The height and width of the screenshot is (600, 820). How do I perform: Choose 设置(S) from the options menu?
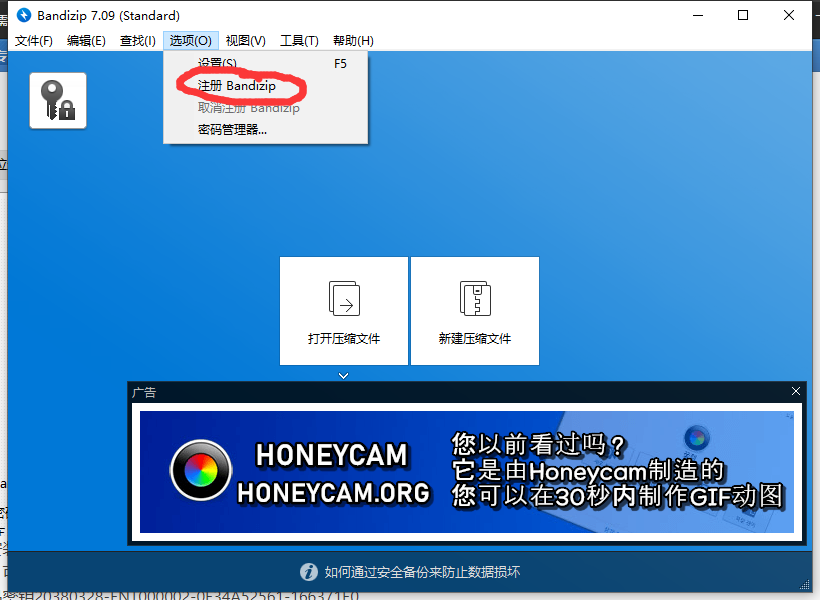click(x=266, y=63)
